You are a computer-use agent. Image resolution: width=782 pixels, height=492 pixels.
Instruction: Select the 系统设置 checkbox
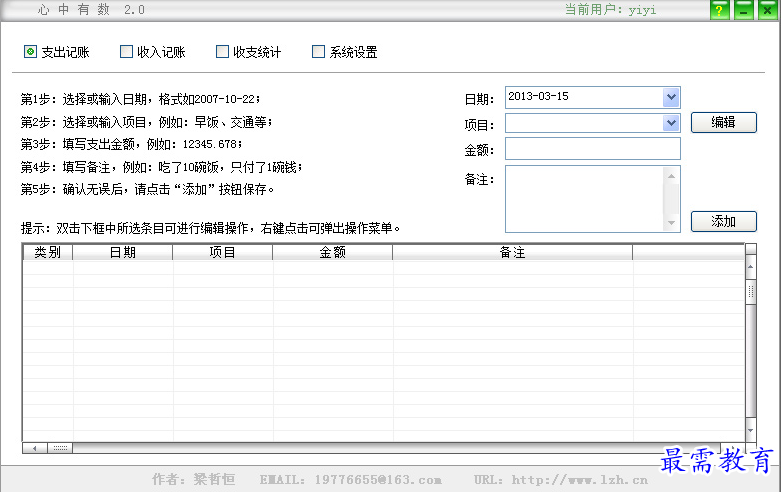click(318, 51)
